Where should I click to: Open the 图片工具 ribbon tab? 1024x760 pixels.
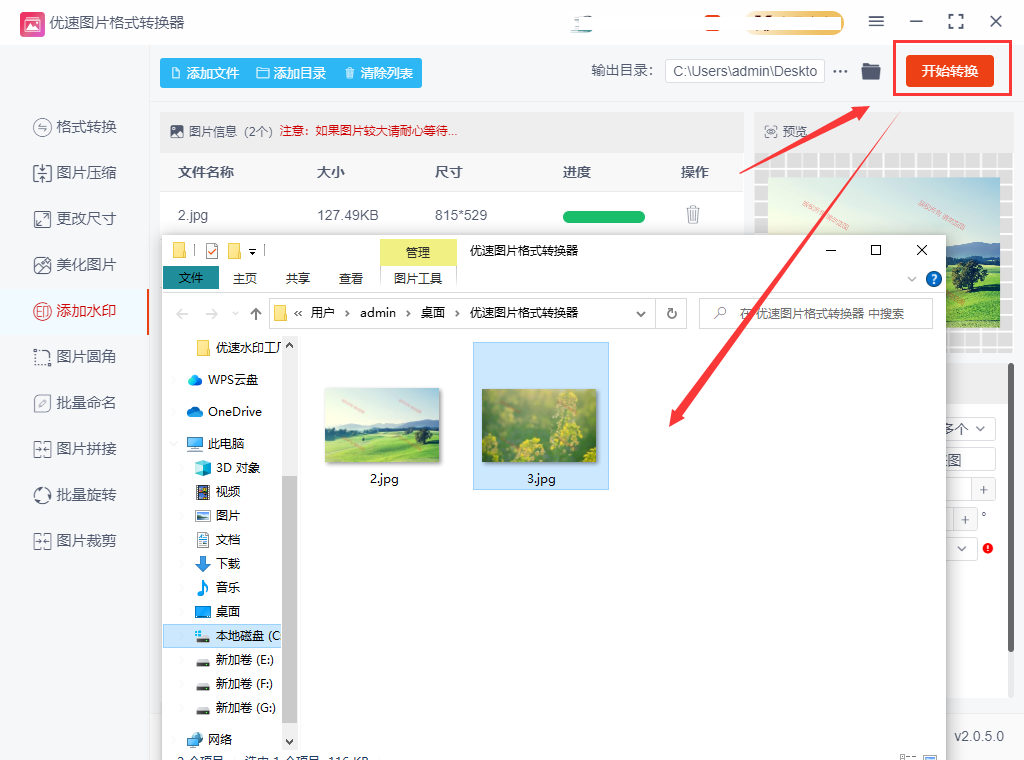click(418, 279)
